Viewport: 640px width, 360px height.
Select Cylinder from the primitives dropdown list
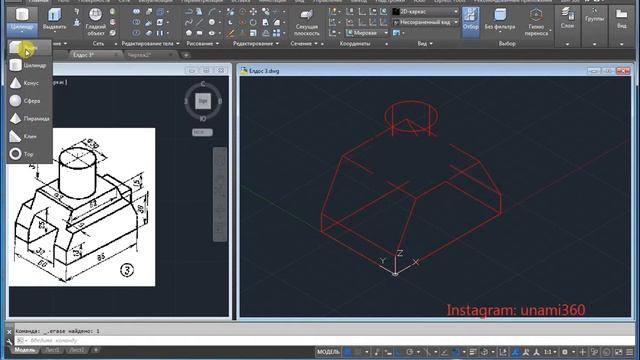point(29,65)
